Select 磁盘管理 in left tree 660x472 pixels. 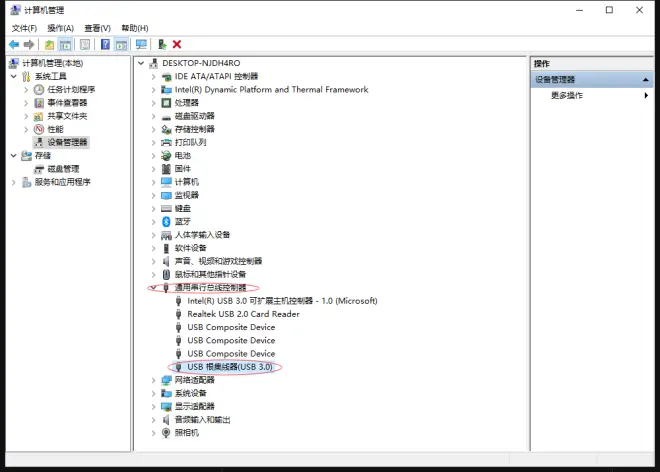(x=63, y=169)
